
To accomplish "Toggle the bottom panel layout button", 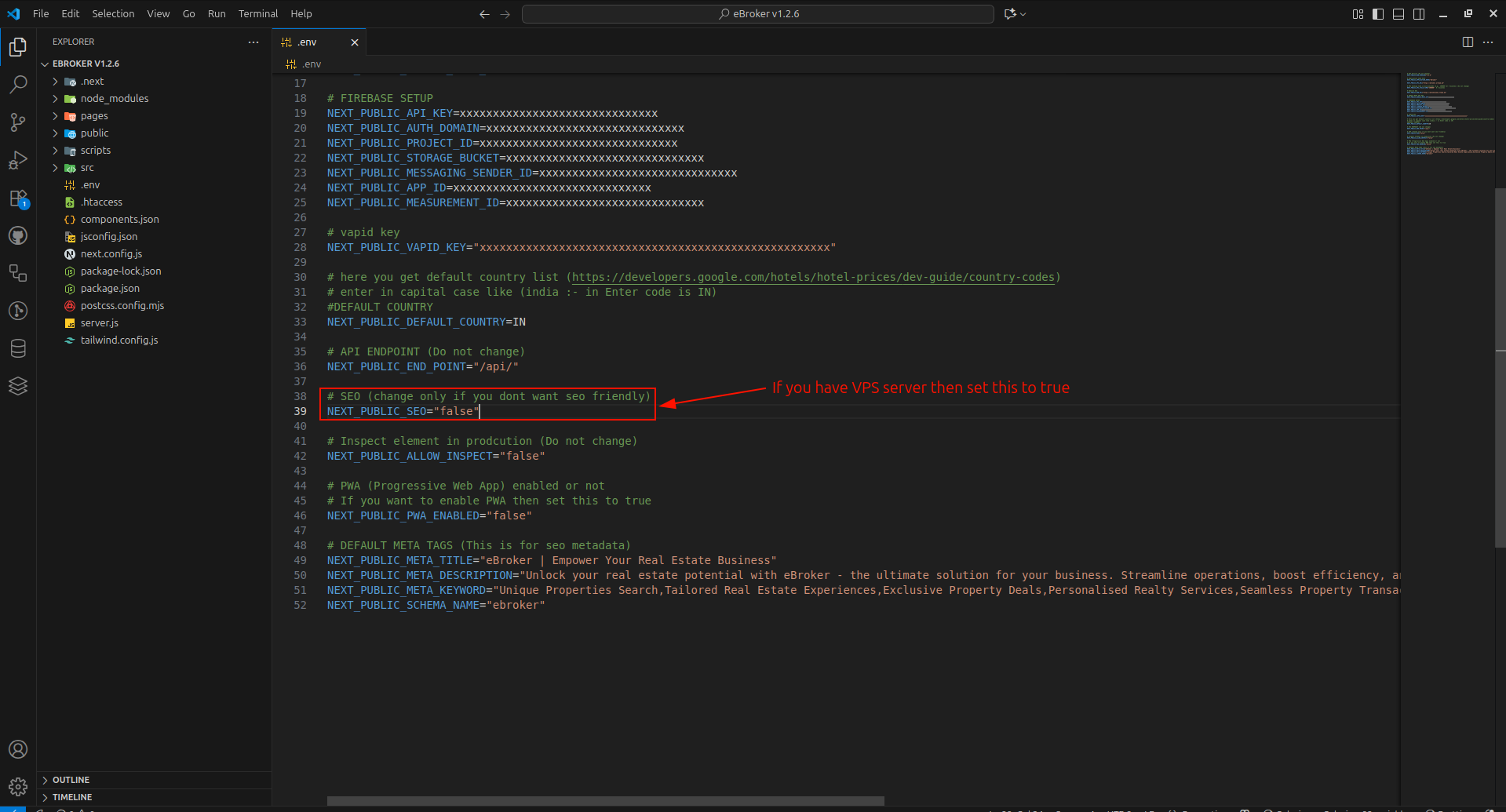I will pos(1398,14).
